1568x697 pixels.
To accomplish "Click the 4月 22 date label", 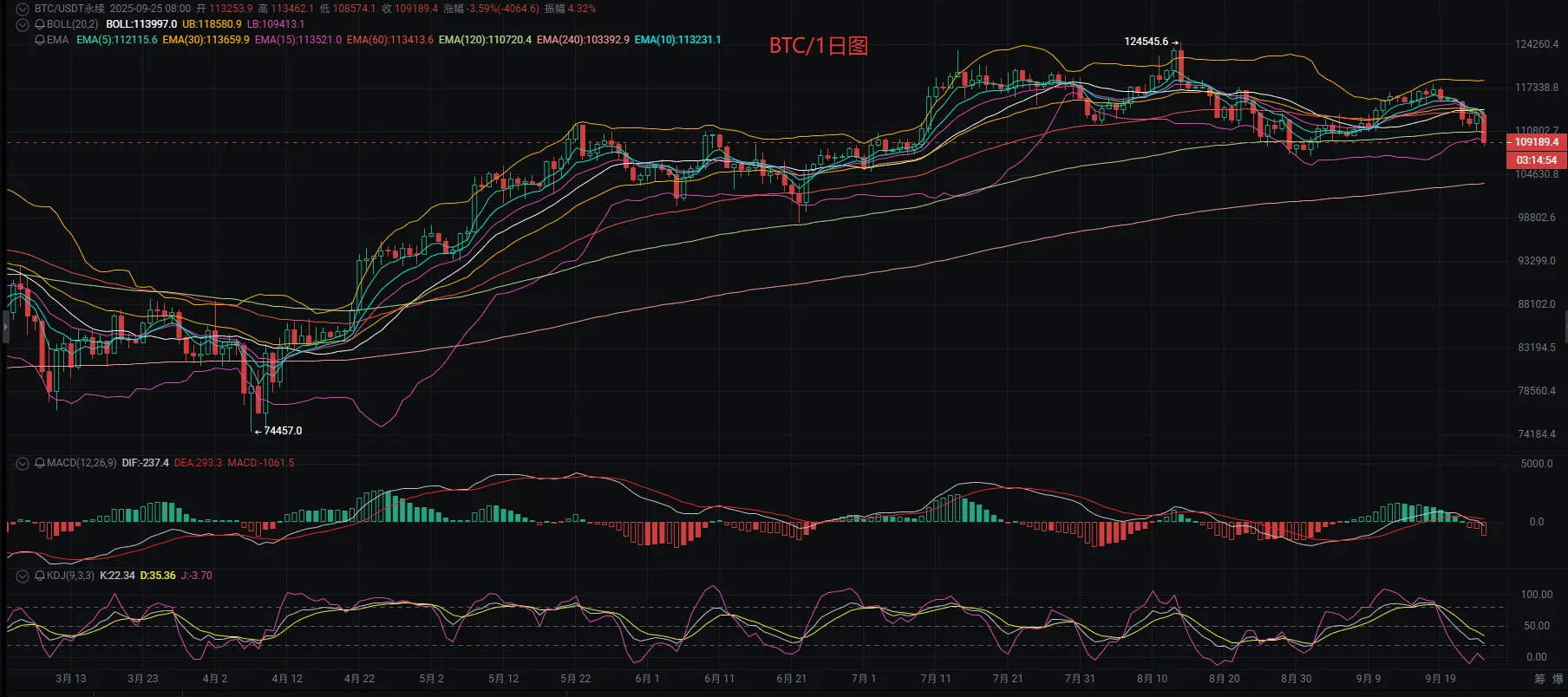I will [x=359, y=679].
